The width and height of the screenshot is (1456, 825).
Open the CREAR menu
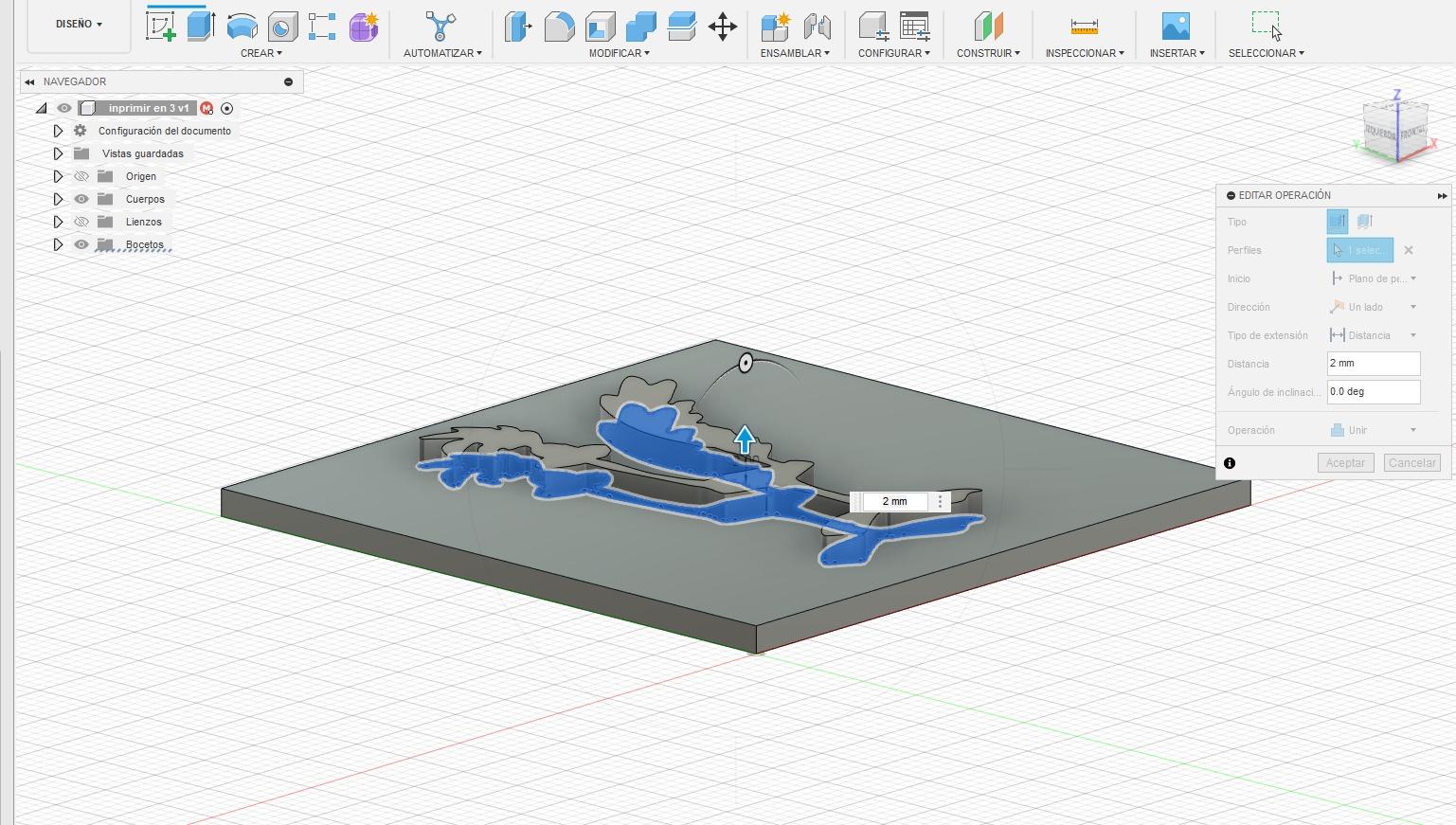[x=261, y=53]
